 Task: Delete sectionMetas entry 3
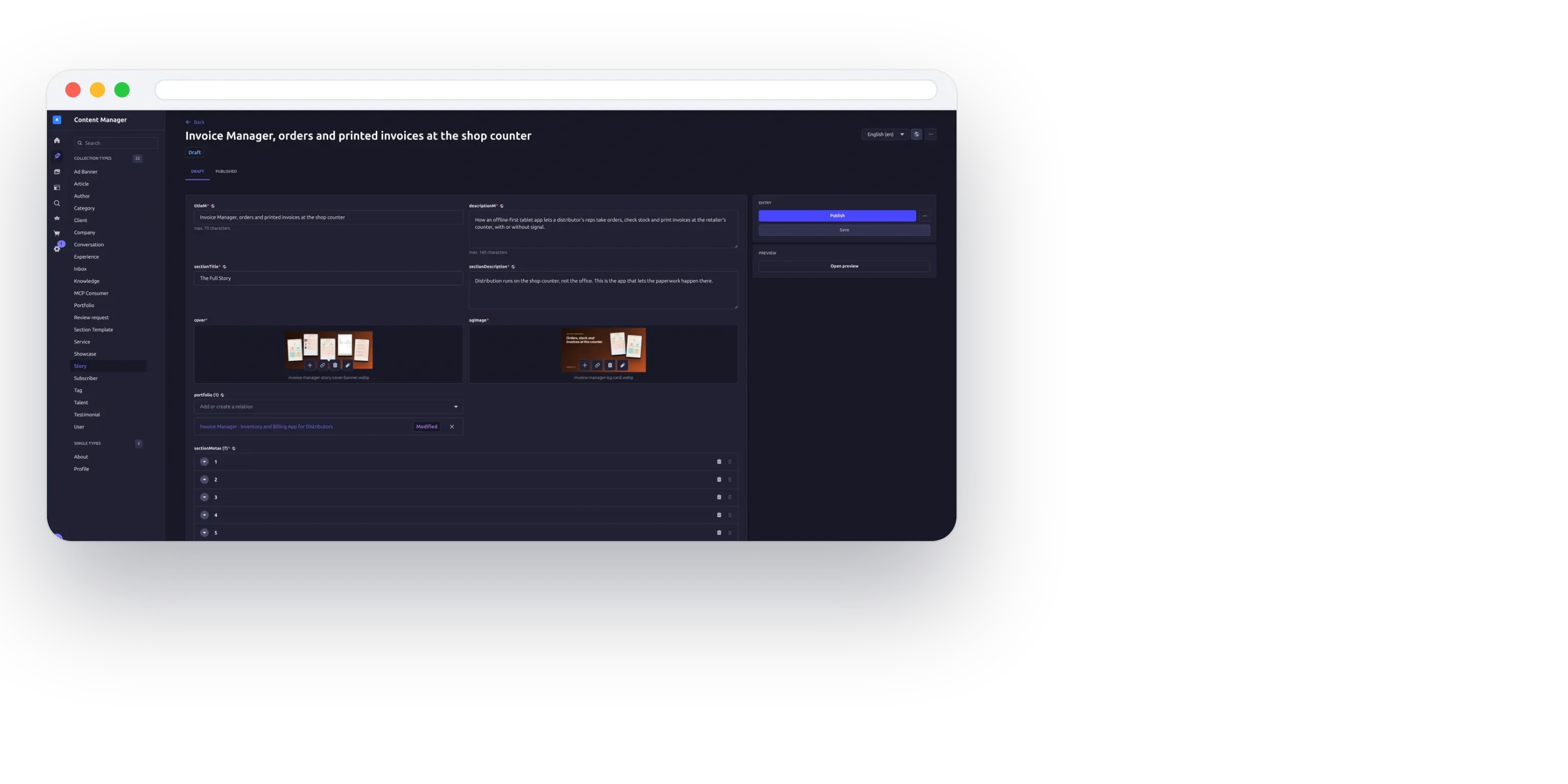(x=719, y=497)
